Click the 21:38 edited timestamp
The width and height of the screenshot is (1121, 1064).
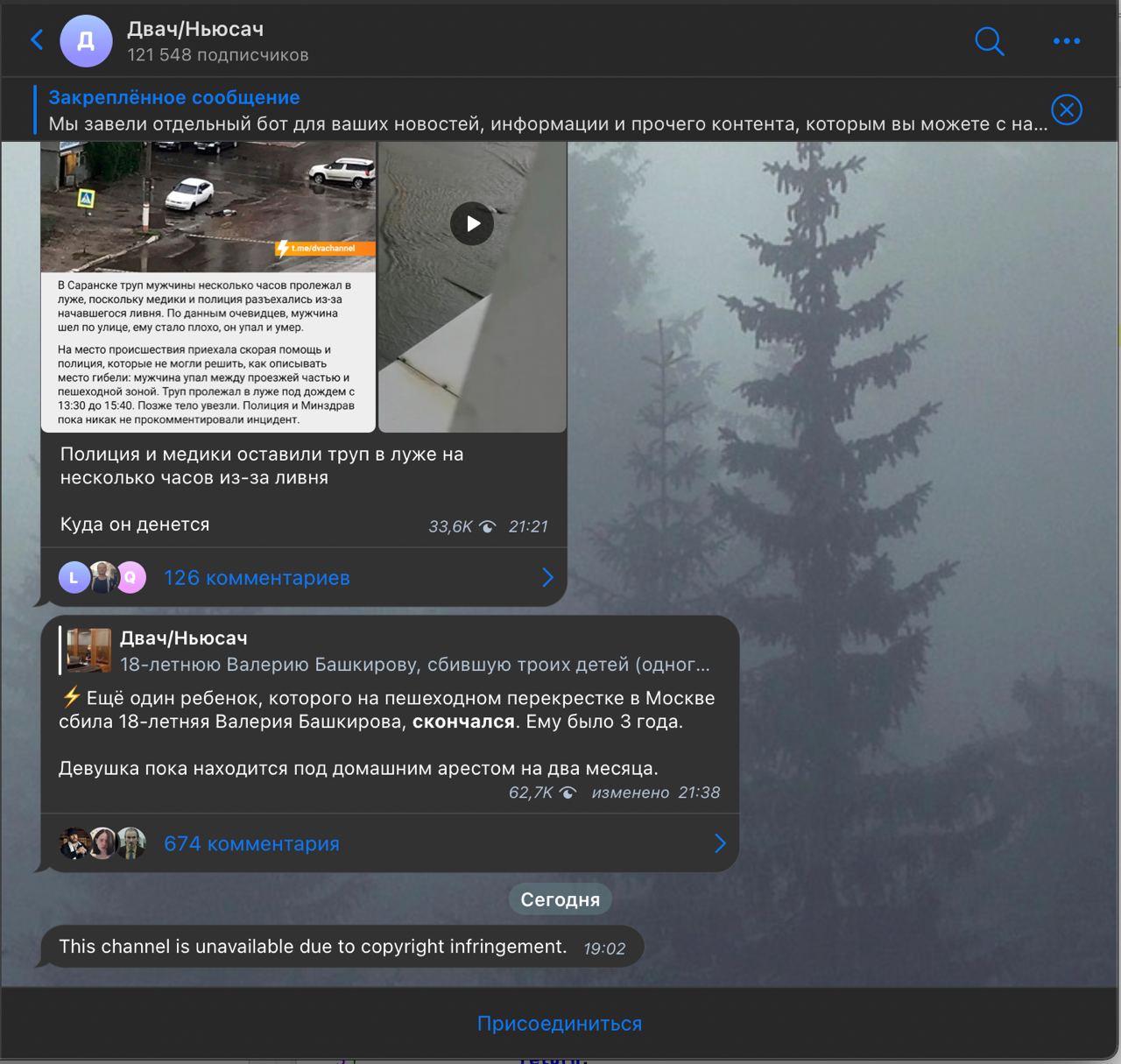click(x=699, y=793)
